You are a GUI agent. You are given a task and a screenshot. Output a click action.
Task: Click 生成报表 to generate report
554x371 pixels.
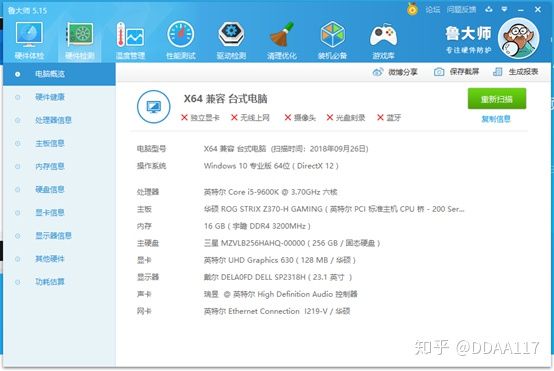515,72
